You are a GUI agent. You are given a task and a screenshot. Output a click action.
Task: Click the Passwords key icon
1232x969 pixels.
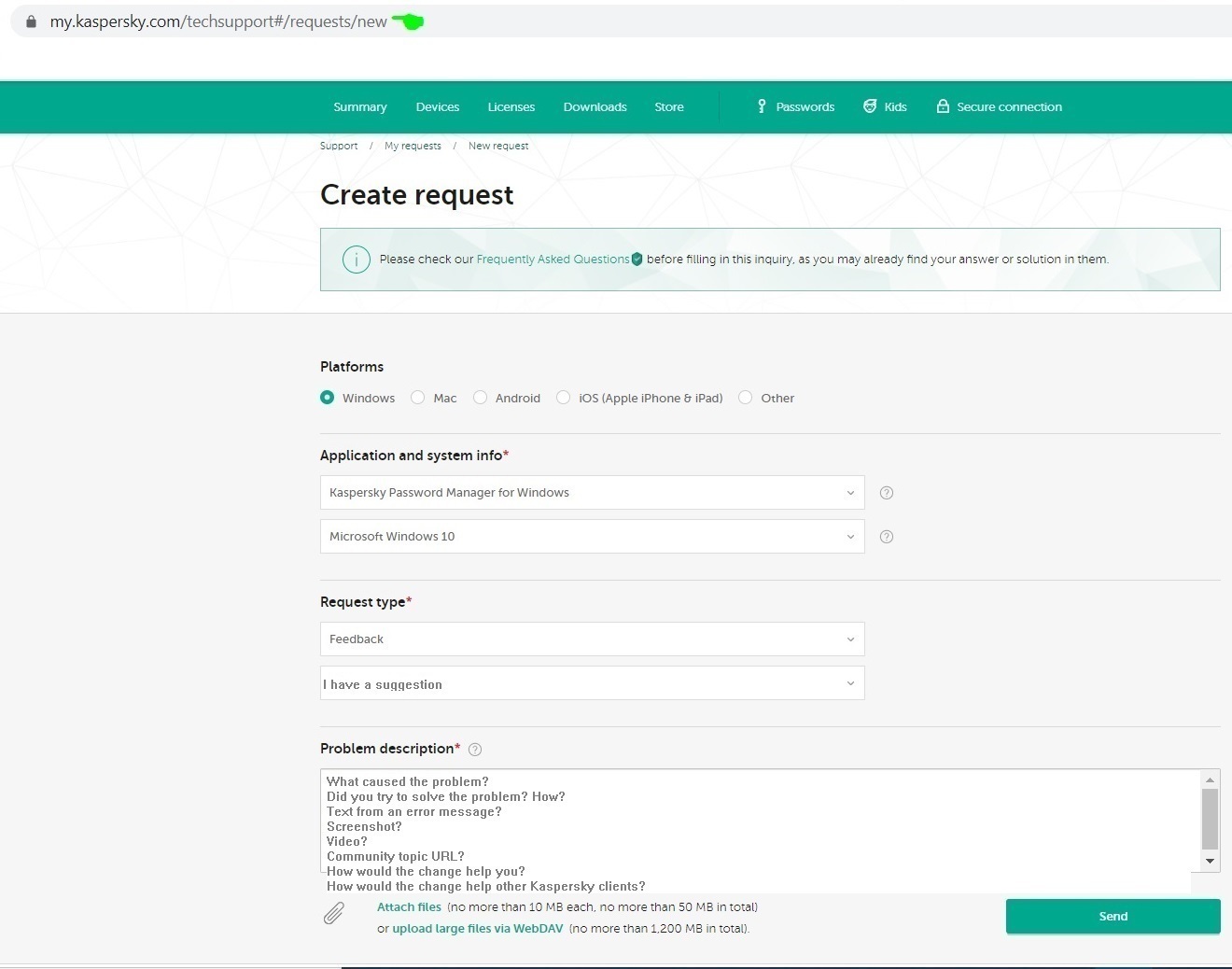tap(762, 106)
